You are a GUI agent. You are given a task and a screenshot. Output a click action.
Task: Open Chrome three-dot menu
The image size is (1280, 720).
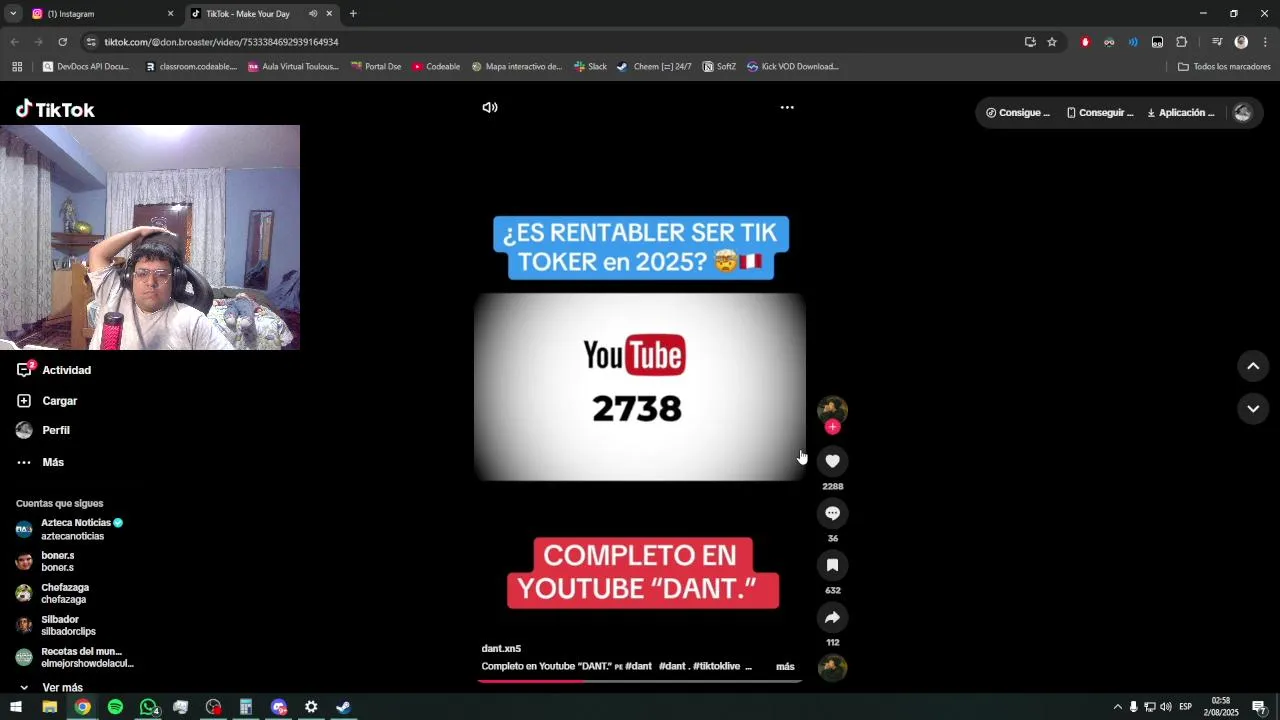click(1265, 42)
